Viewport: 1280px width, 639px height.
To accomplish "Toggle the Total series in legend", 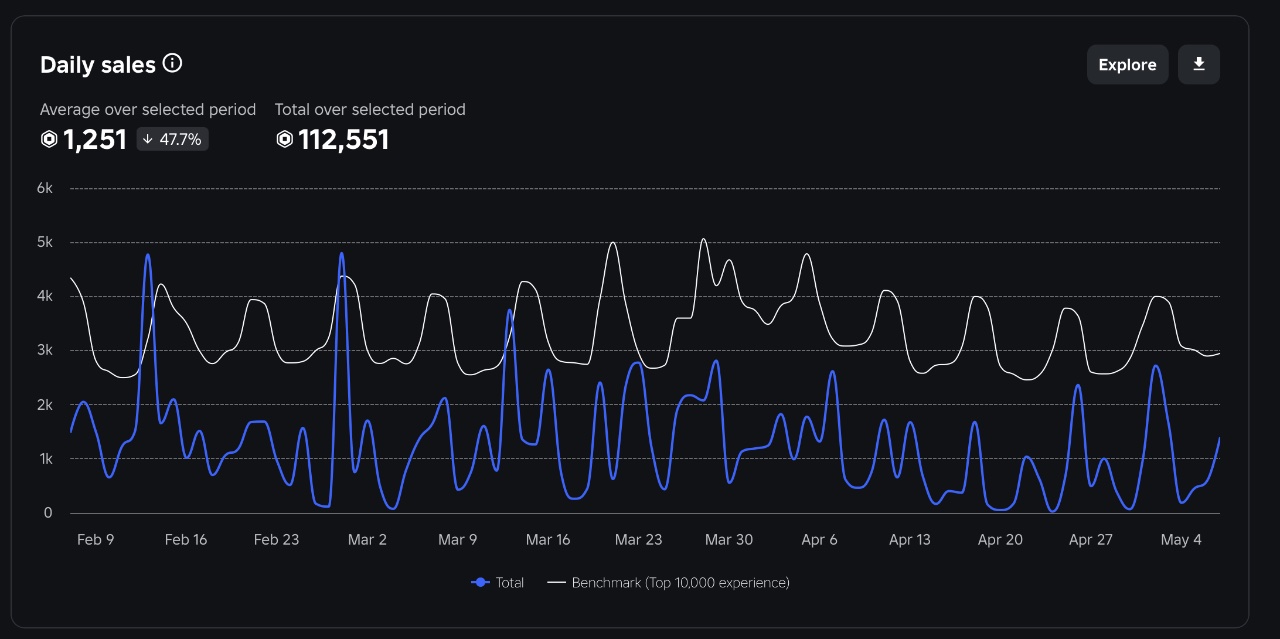I will (x=497, y=582).
